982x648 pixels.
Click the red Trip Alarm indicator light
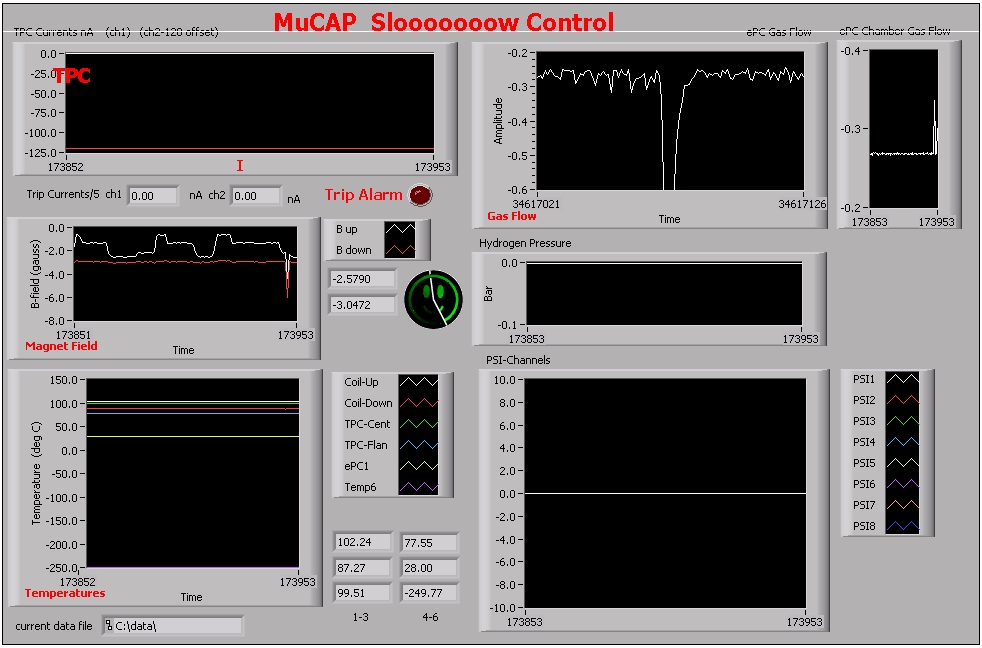(421, 195)
